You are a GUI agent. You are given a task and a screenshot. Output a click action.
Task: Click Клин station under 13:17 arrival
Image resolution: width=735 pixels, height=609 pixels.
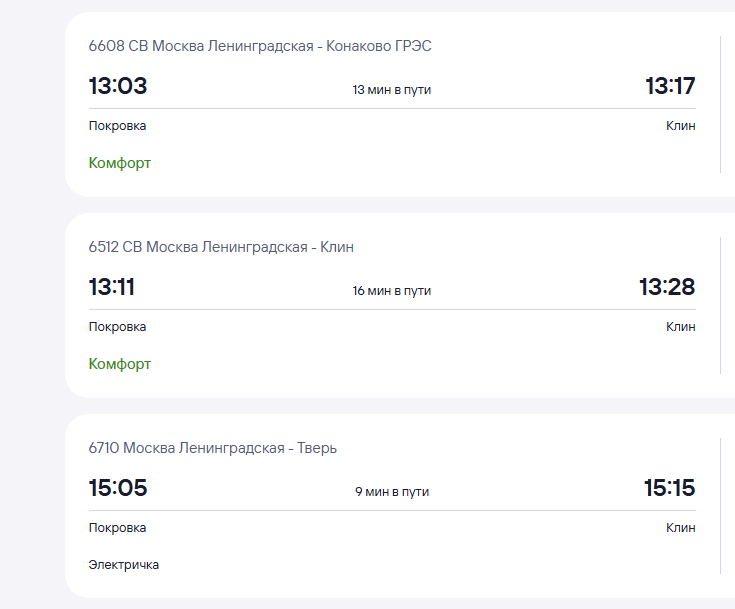point(680,126)
